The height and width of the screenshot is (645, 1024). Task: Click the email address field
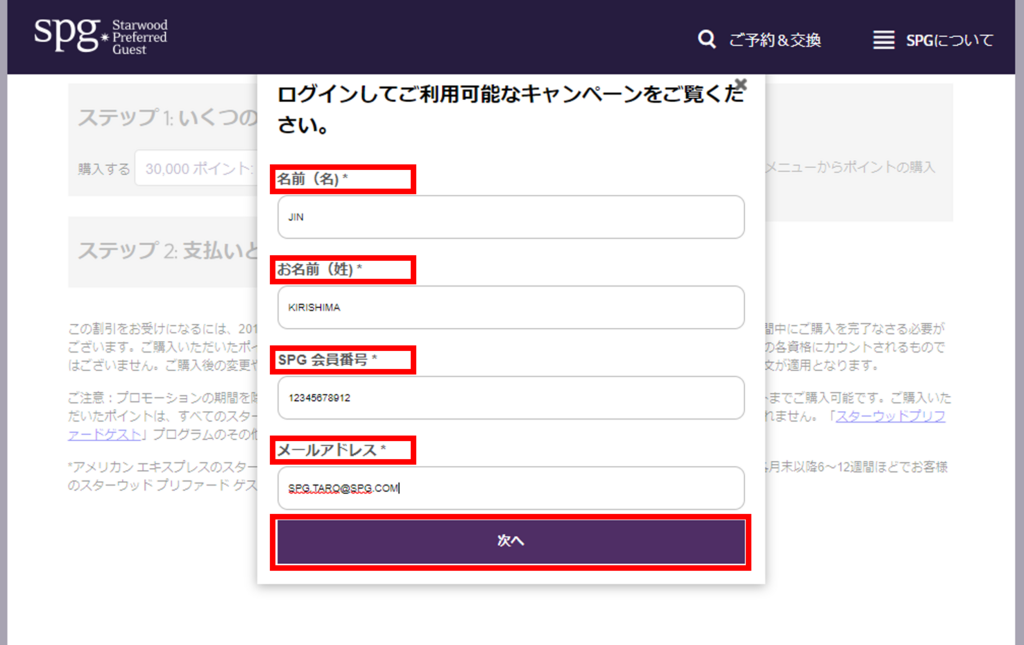click(511, 488)
